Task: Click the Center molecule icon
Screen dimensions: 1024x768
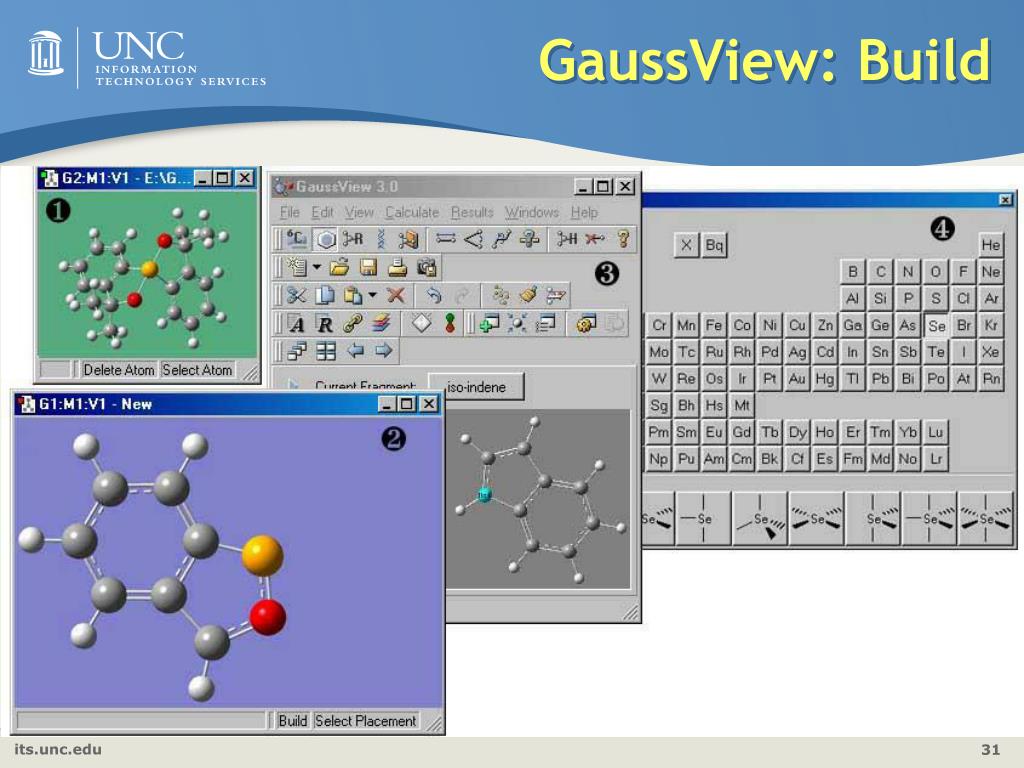Action: tap(517, 323)
